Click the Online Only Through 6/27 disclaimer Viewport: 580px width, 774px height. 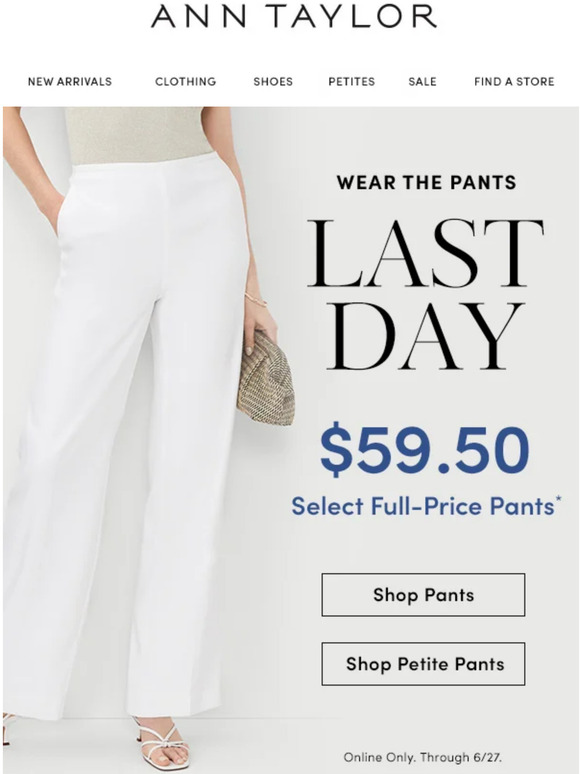423,757
